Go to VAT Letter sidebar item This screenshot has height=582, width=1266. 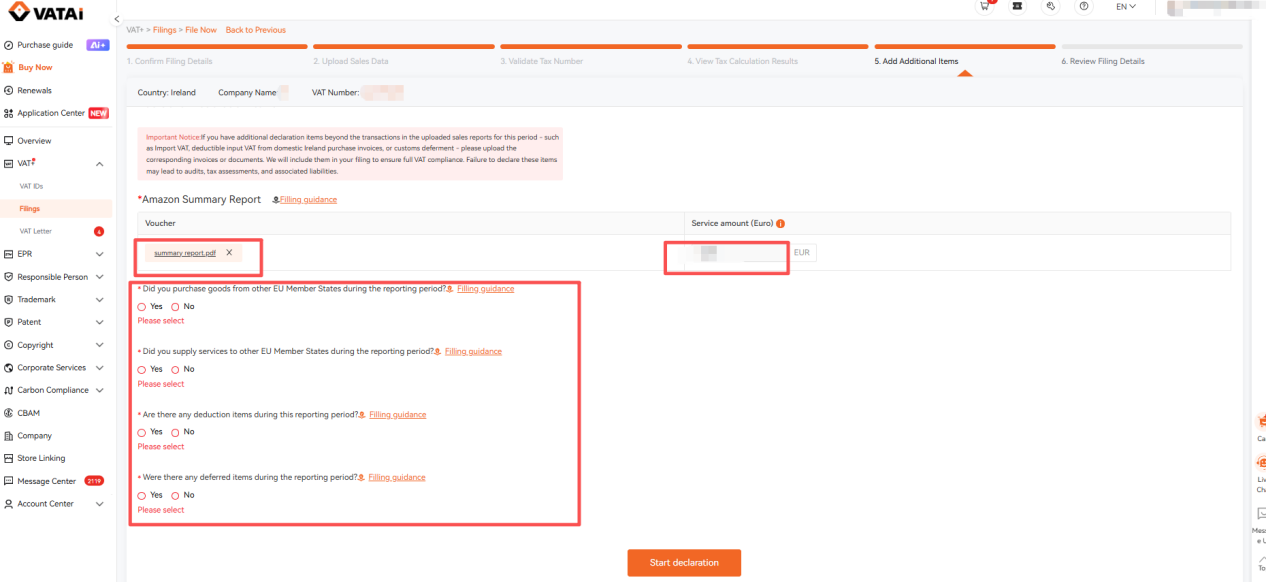(x=36, y=231)
